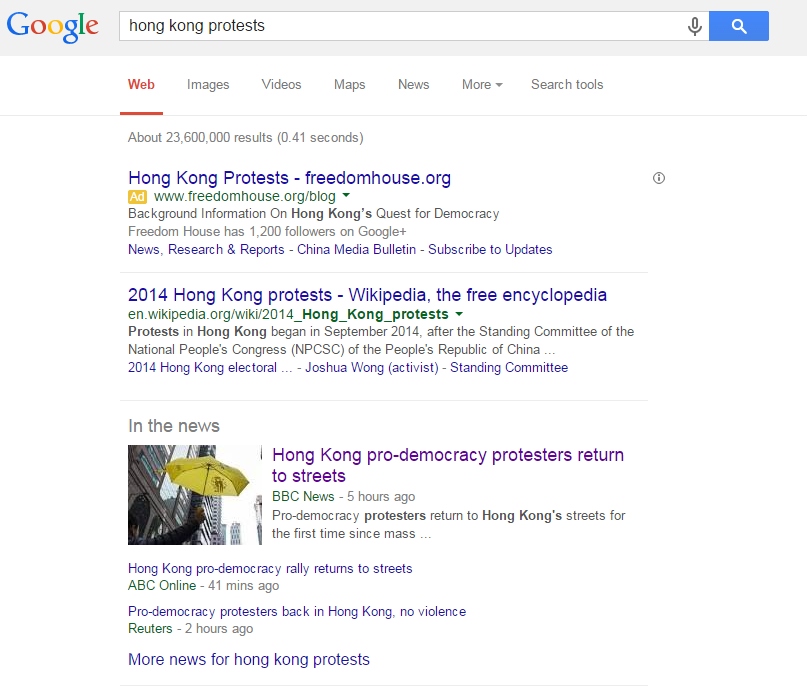The image size is (807, 688).
Task: Expand the More dropdown menu
Action: tap(482, 84)
